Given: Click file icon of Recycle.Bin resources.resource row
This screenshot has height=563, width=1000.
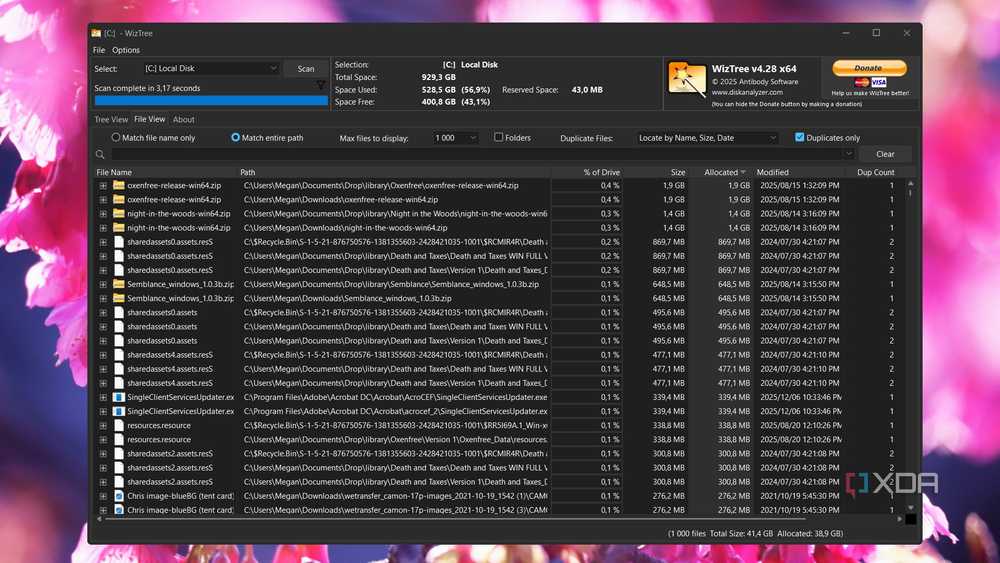Looking at the screenshot, I should click(119, 425).
